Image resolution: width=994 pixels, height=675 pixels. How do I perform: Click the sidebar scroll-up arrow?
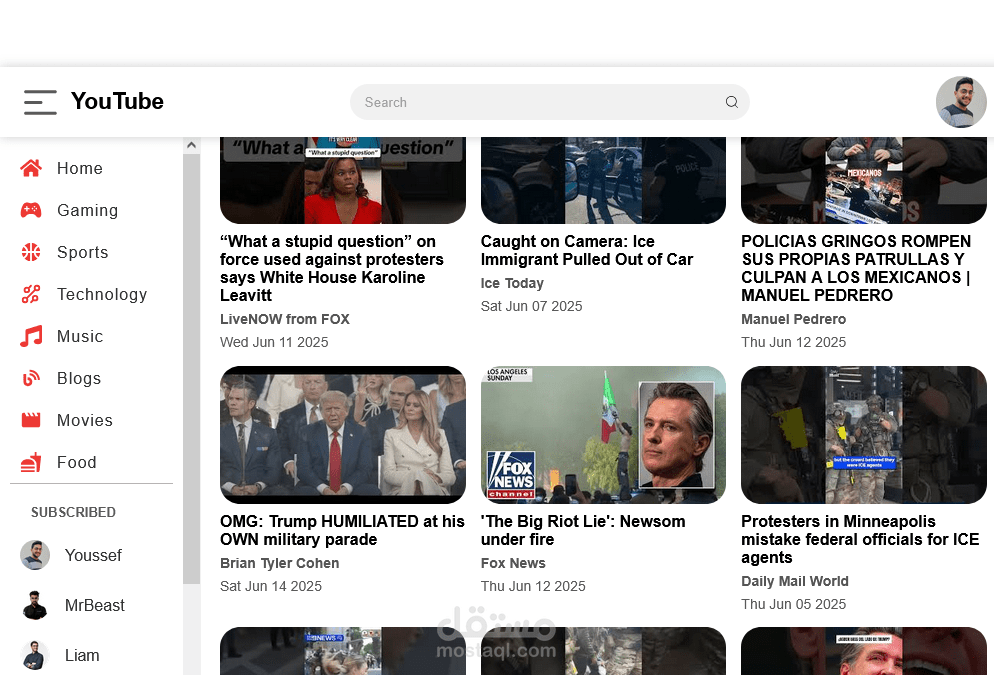(x=191, y=145)
